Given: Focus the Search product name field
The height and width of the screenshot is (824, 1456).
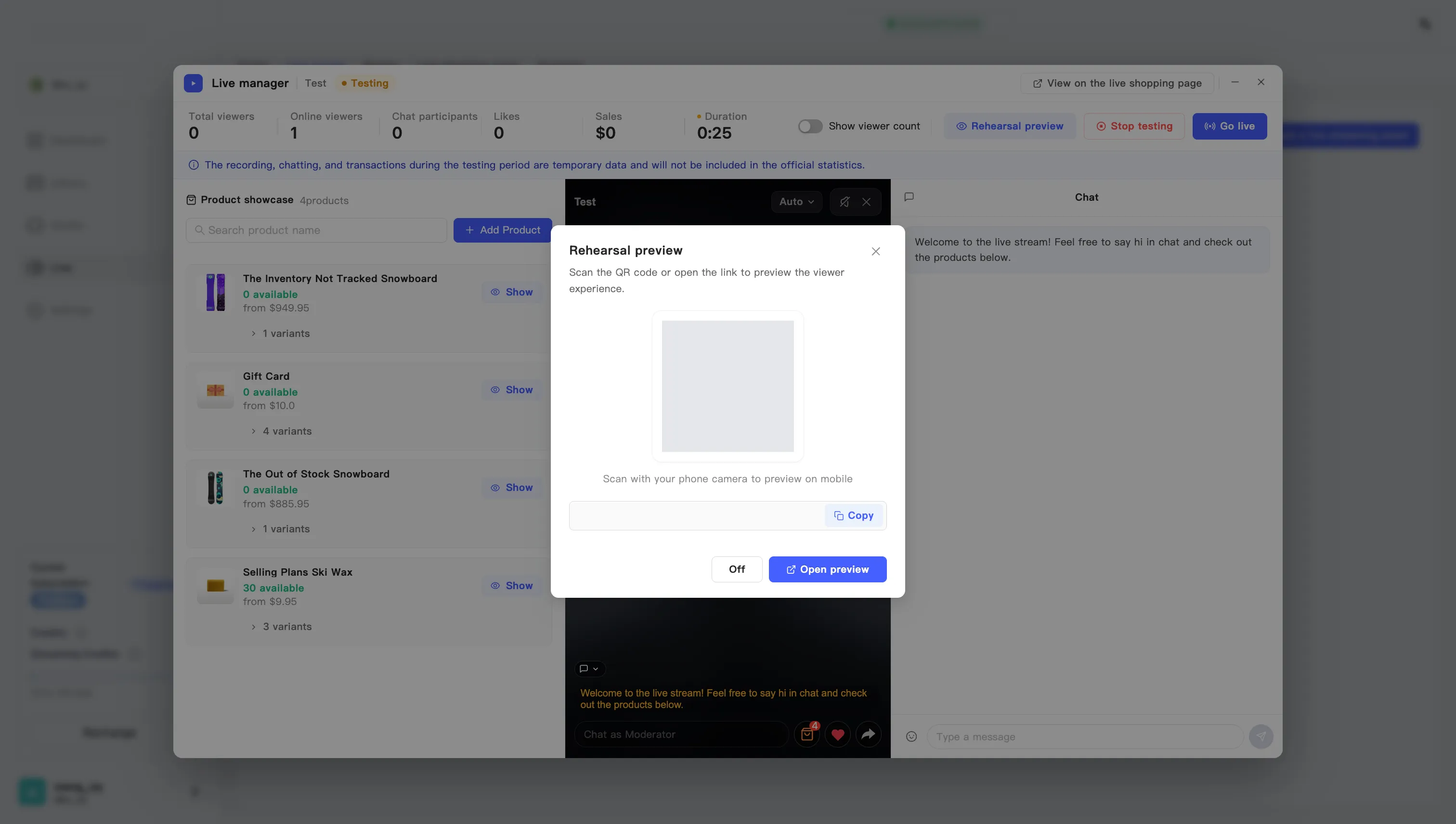Looking at the screenshot, I should (316, 231).
